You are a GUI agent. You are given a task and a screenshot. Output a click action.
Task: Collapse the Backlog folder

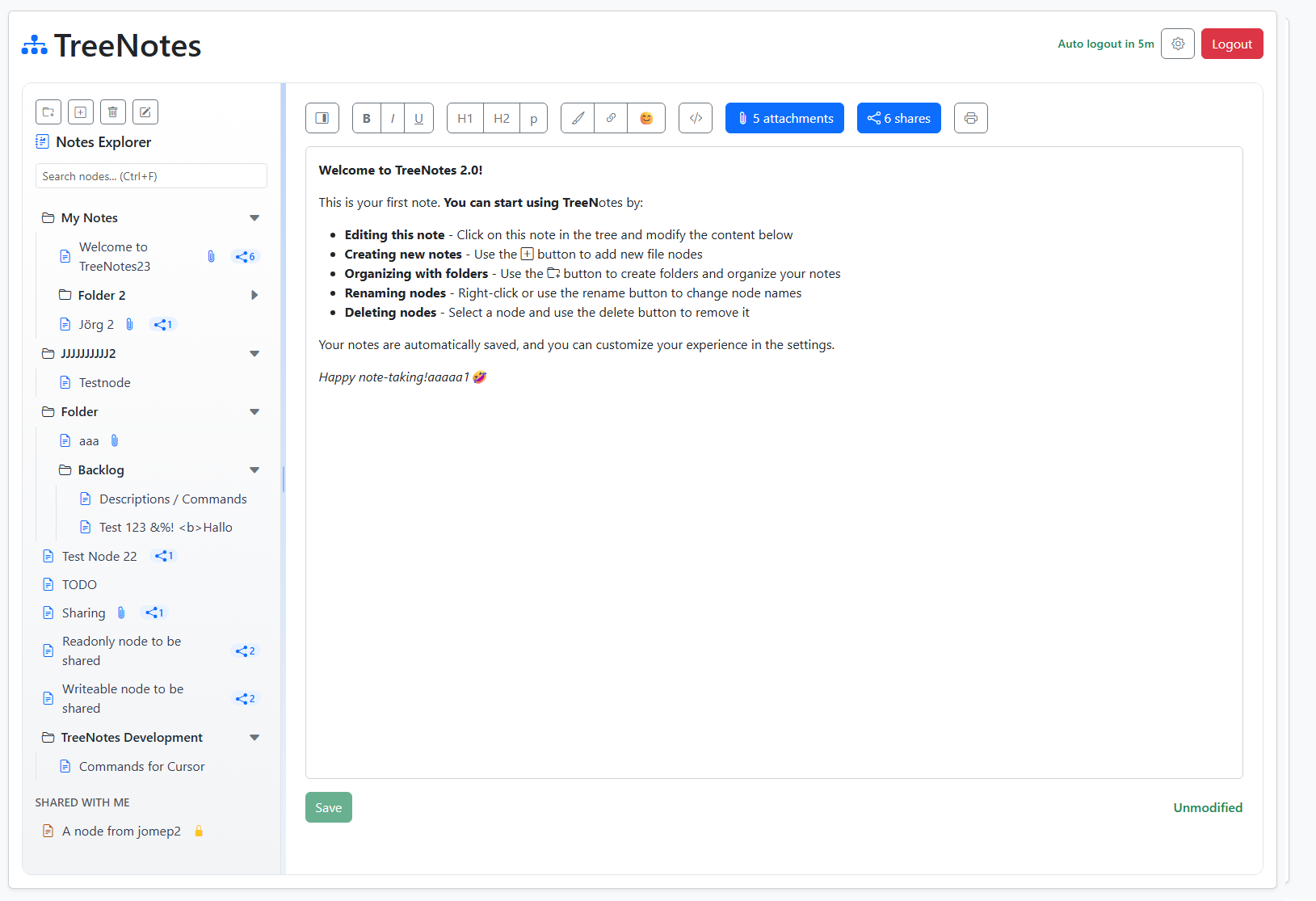[254, 469]
